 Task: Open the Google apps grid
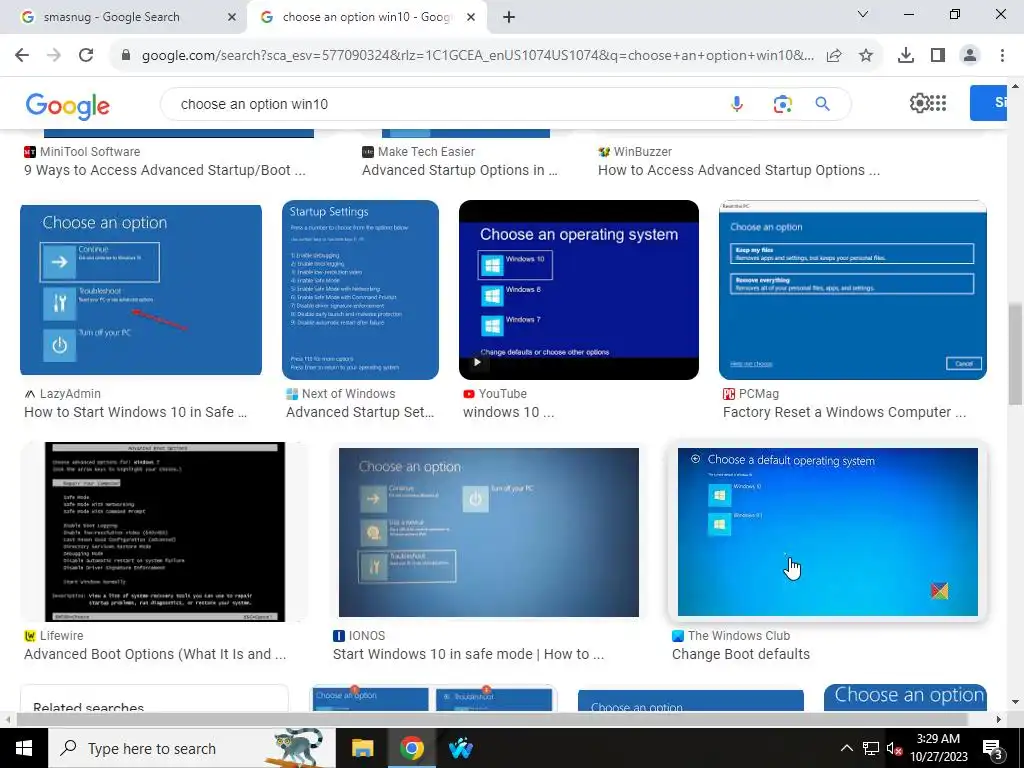click(938, 103)
